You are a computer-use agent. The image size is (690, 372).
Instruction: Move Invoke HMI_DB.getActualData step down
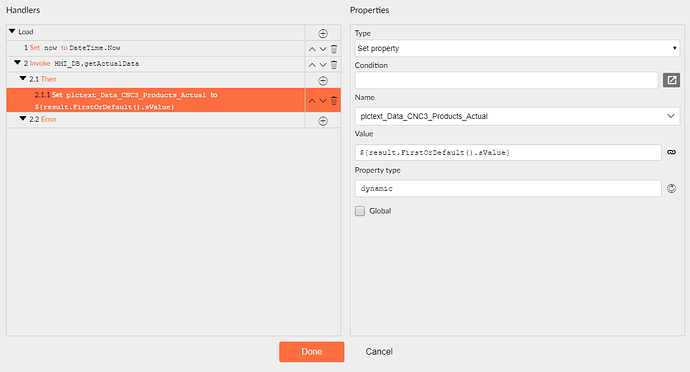click(323, 65)
